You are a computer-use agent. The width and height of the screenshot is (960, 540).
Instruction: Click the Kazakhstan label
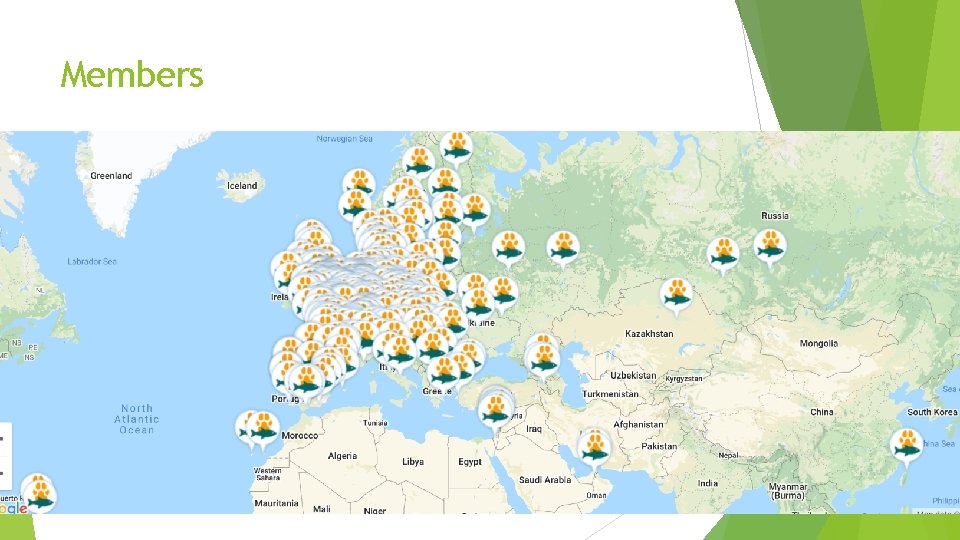pos(649,334)
